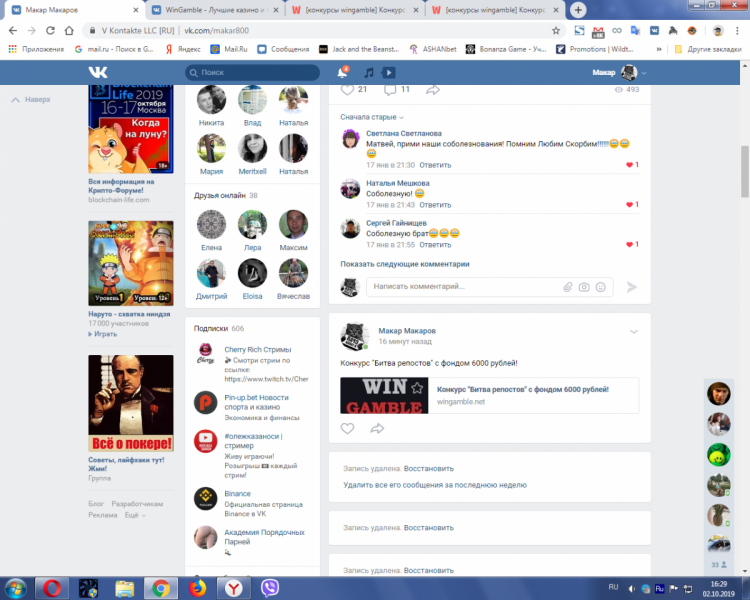Open the emoji smiley picker
The width and height of the screenshot is (750, 600).
coord(601,287)
